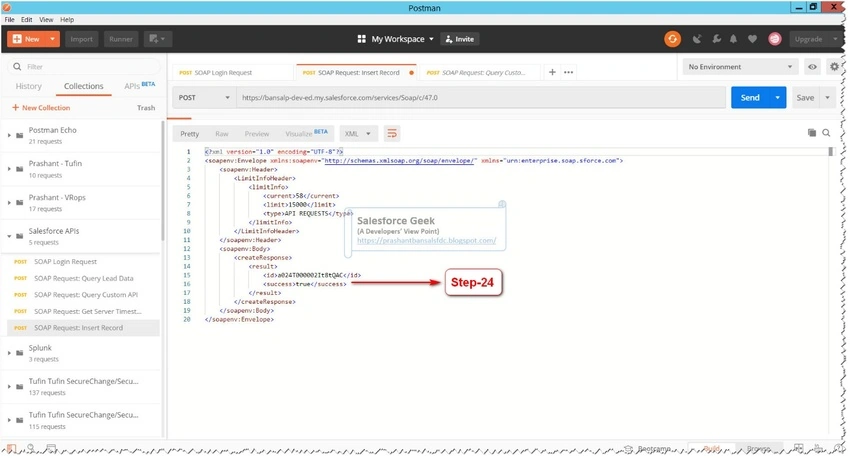850x458 pixels.
Task: Click the Send button
Action: (x=750, y=98)
